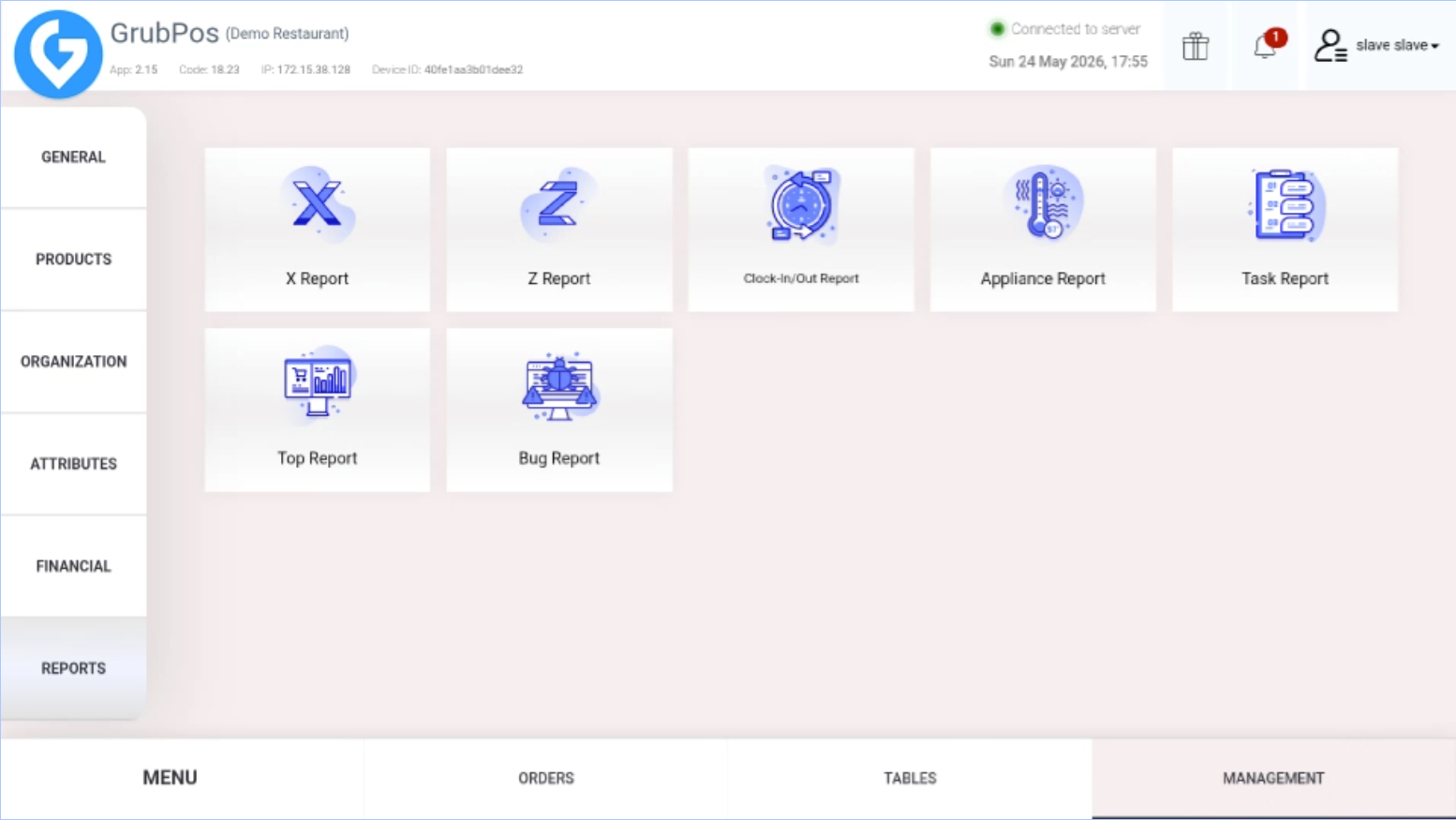Open the Appliance Report thermometer icon
The width and height of the screenshot is (1456, 820).
[x=1043, y=204]
